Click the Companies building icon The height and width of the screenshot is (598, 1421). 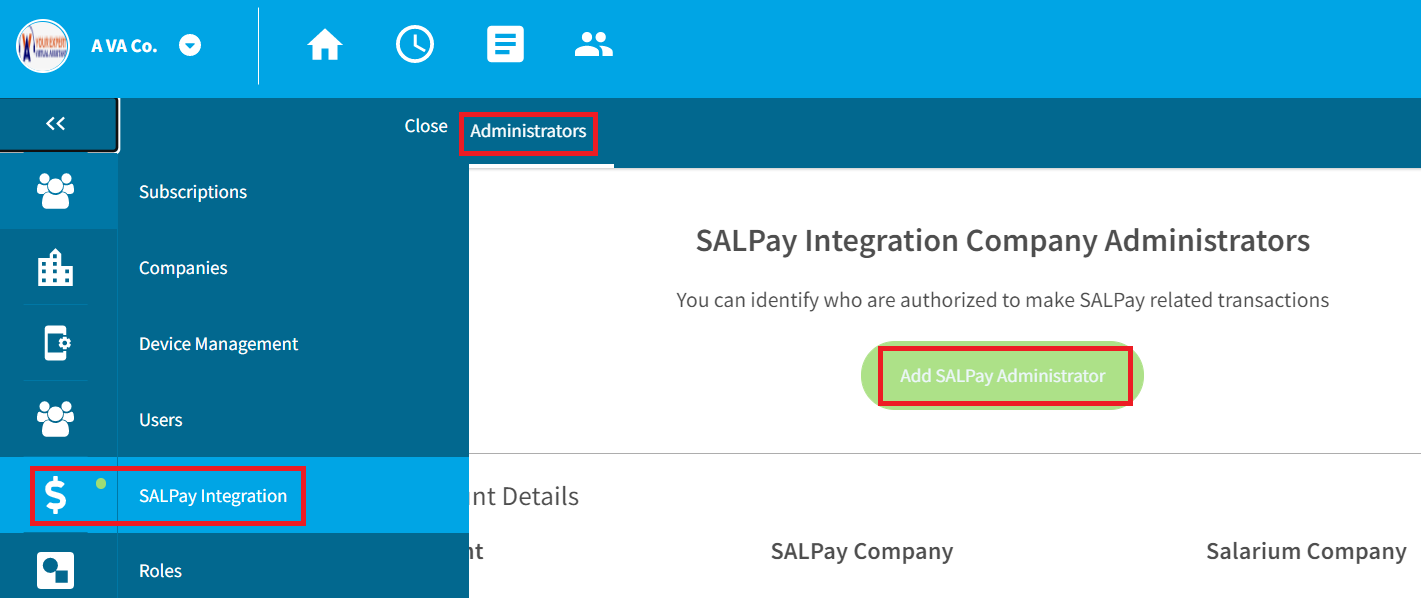(x=56, y=268)
